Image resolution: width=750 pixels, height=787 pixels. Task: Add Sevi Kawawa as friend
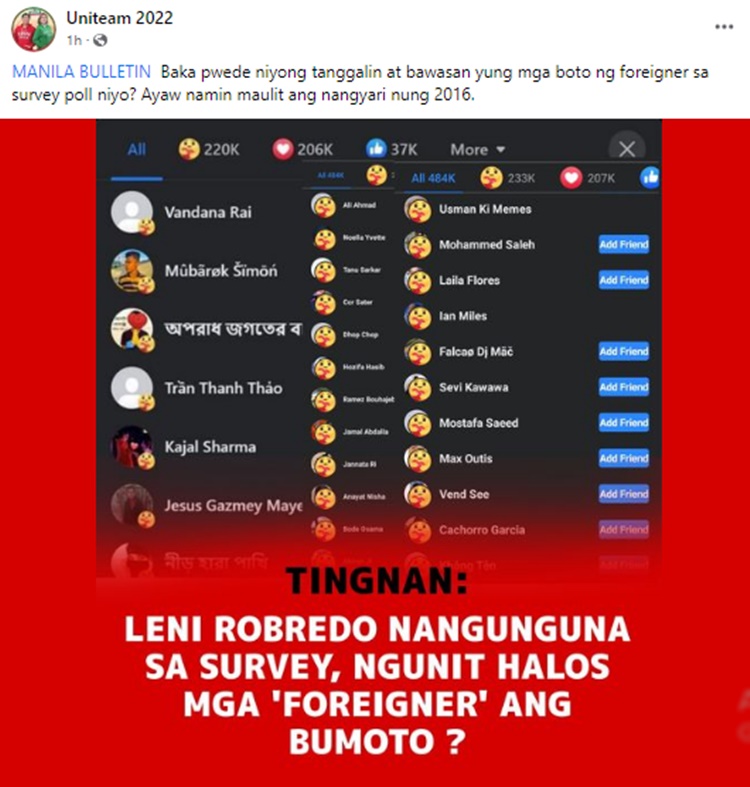(x=623, y=387)
